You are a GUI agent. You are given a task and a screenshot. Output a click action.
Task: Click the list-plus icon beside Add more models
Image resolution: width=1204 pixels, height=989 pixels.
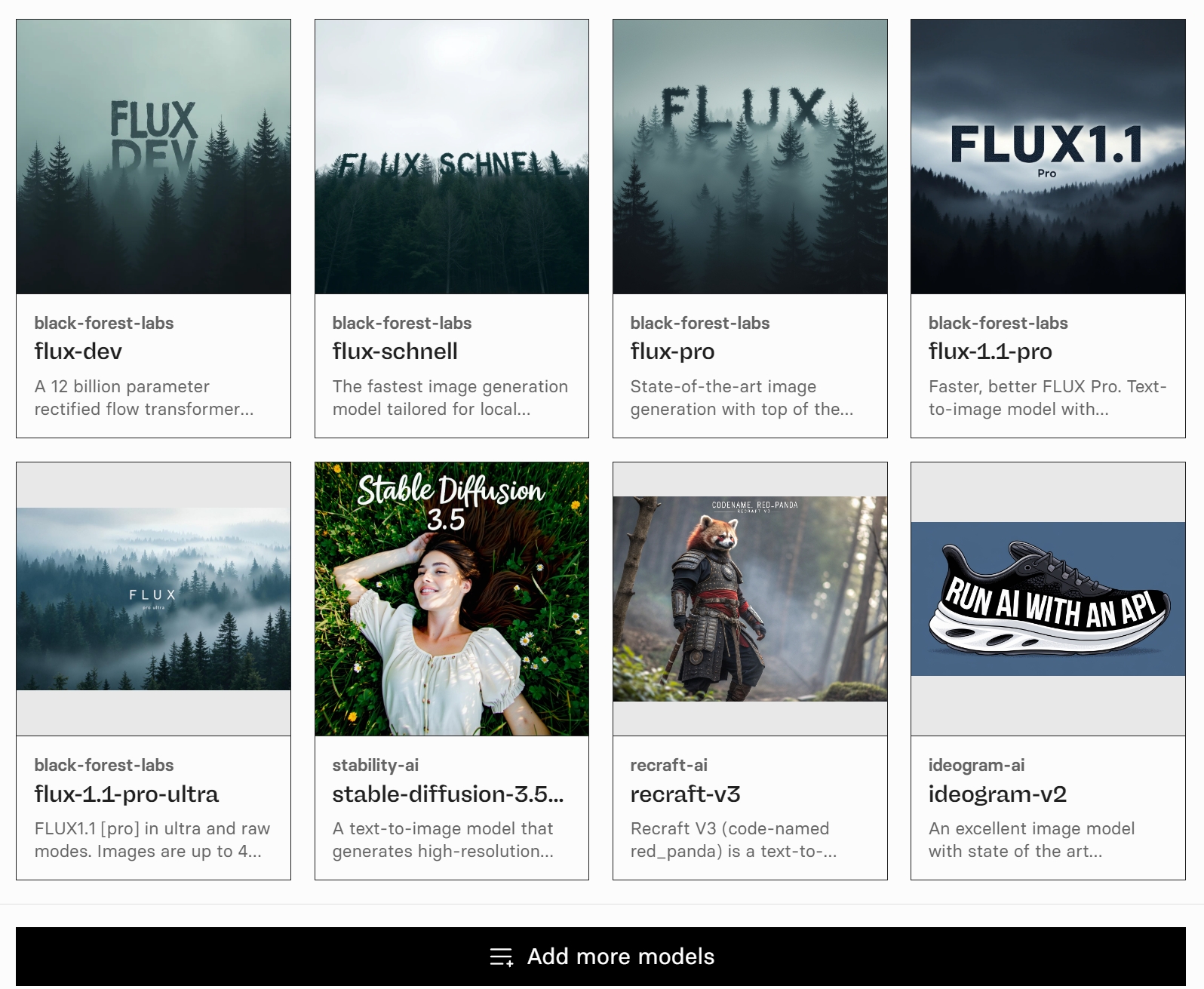502,957
